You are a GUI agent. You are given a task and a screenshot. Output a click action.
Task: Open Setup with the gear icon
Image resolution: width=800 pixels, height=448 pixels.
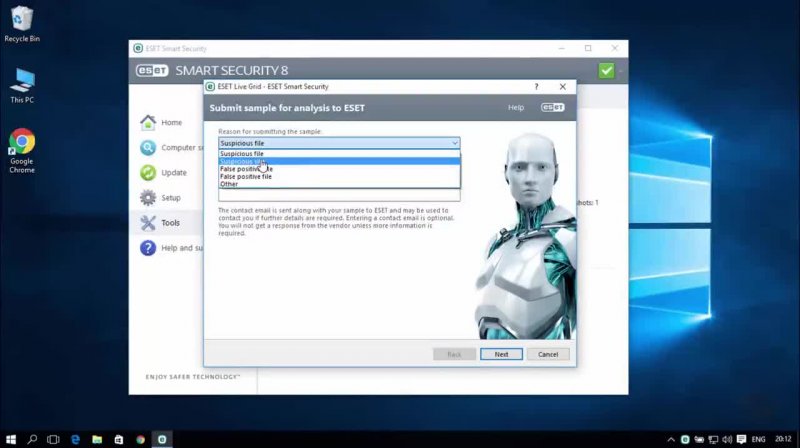[148, 198]
